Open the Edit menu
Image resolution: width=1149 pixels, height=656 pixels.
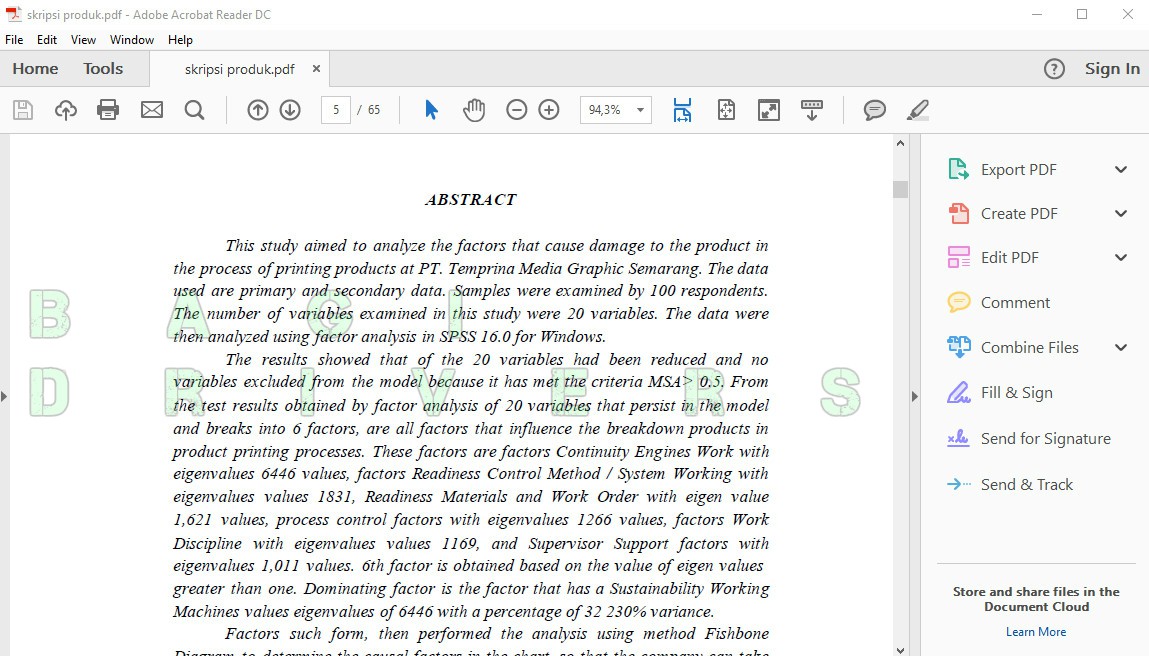[47, 40]
